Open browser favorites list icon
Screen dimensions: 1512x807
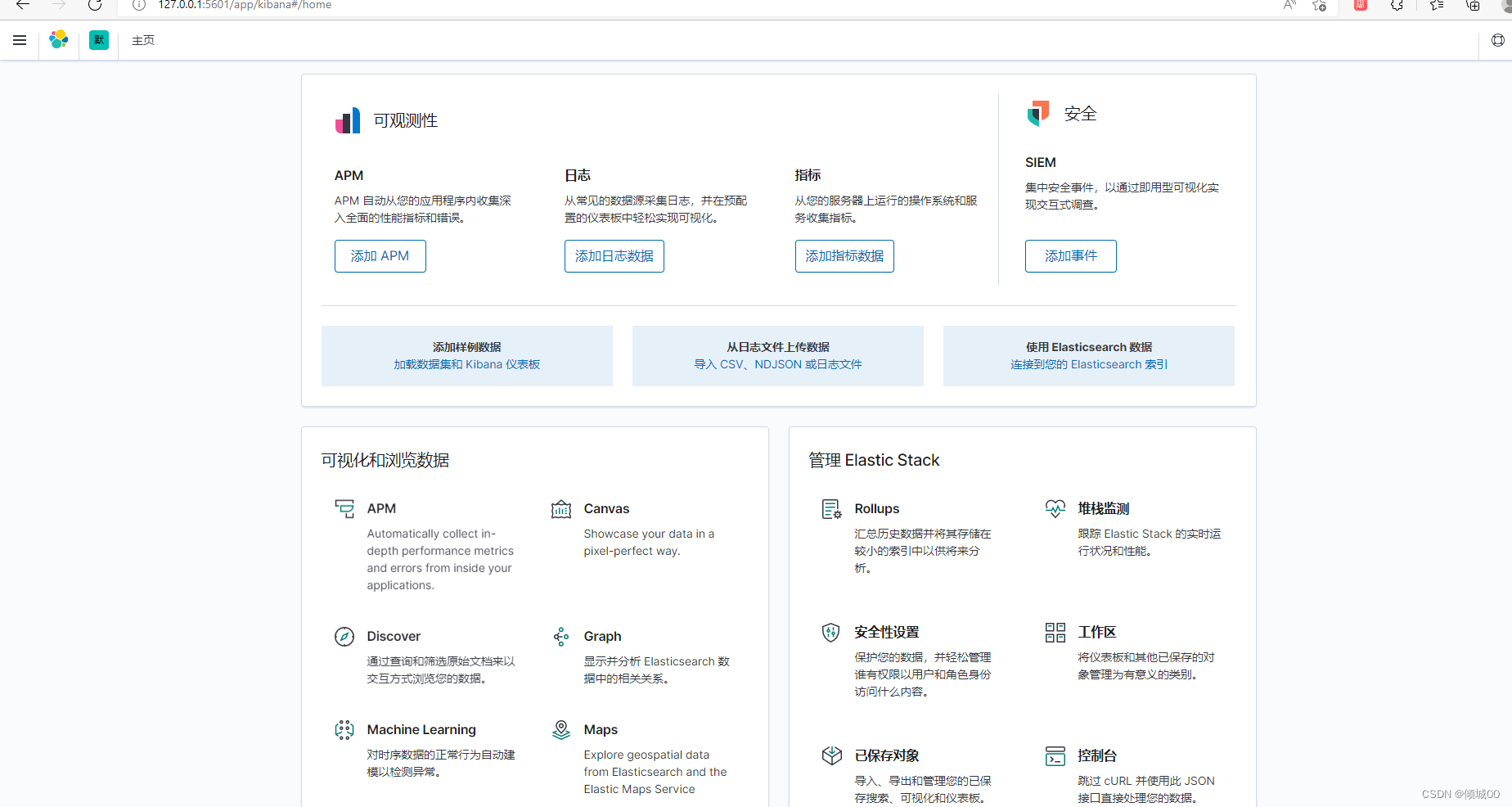point(1436,5)
